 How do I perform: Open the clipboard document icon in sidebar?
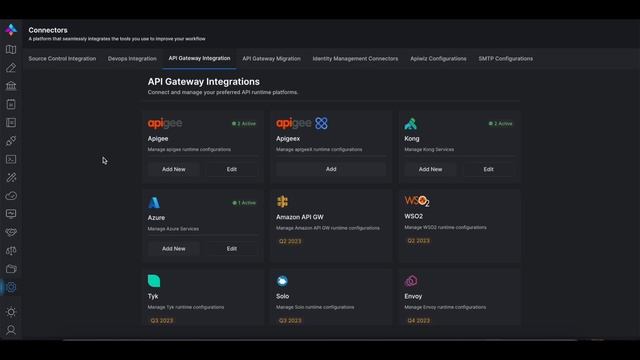tap(11, 104)
